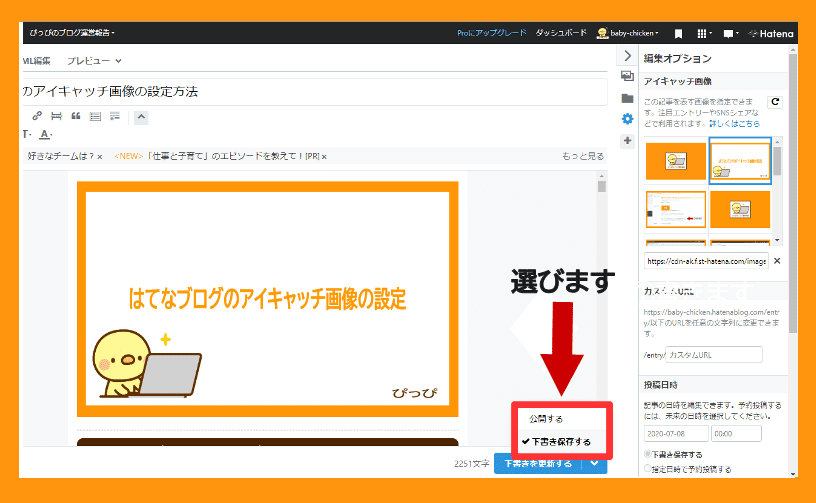
Task: Open the photo insertion sidebar icon
Action: 628,76
